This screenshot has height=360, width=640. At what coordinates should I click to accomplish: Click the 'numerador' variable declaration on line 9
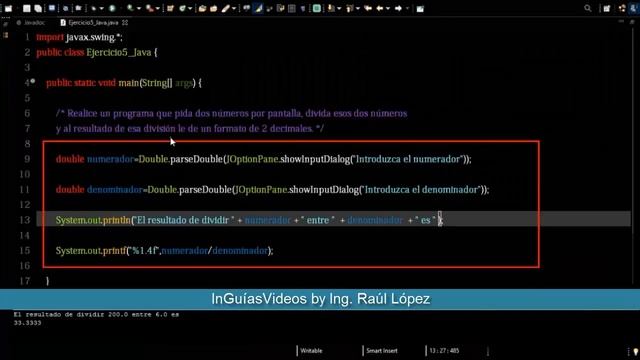pyautogui.click(x=110, y=159)
